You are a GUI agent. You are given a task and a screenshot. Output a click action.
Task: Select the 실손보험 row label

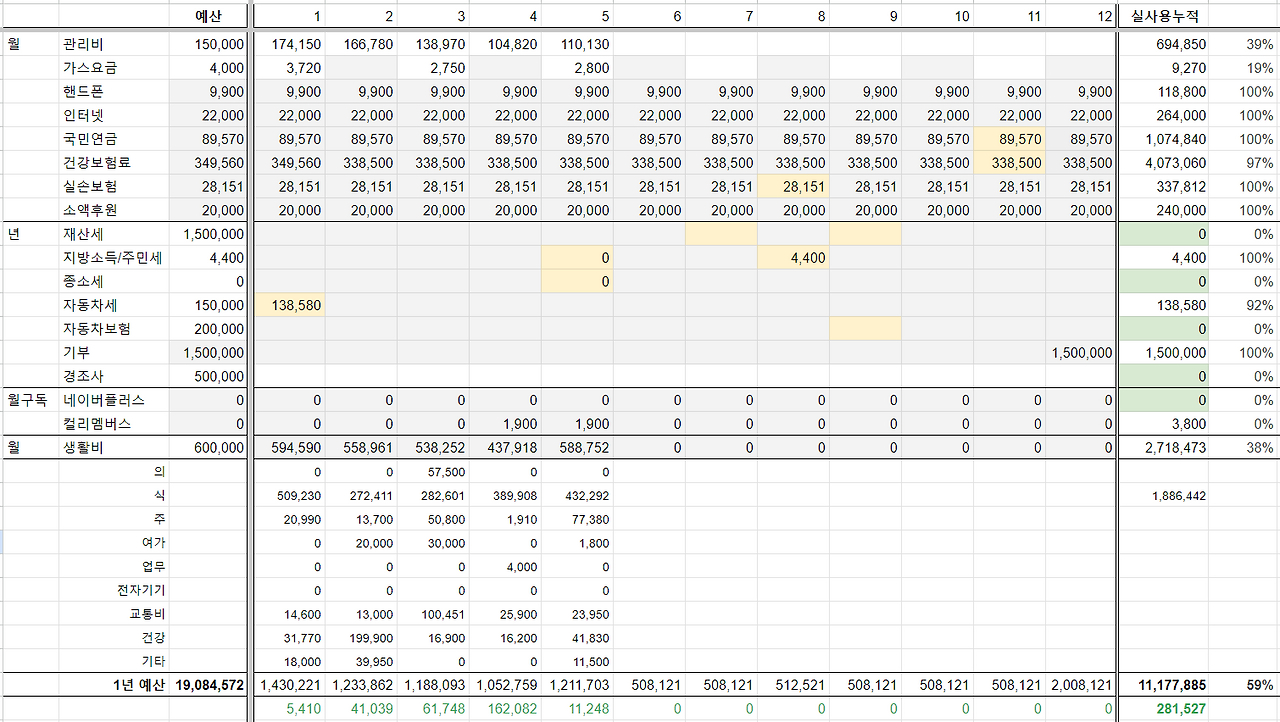tap(89, 186)
